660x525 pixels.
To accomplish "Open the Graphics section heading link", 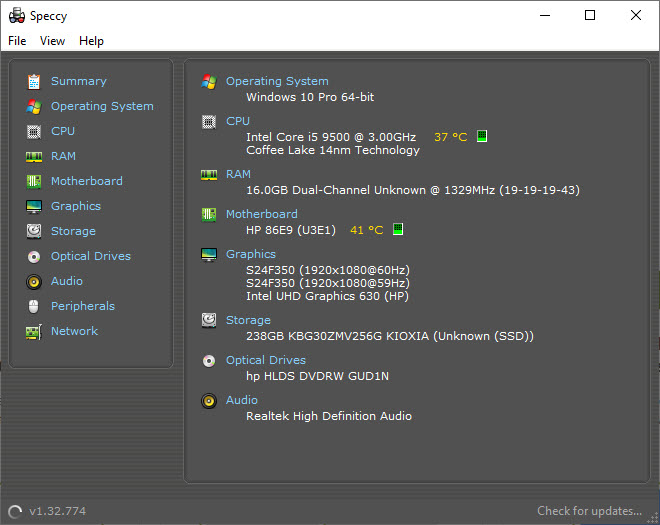I will [x=251, y=254].
